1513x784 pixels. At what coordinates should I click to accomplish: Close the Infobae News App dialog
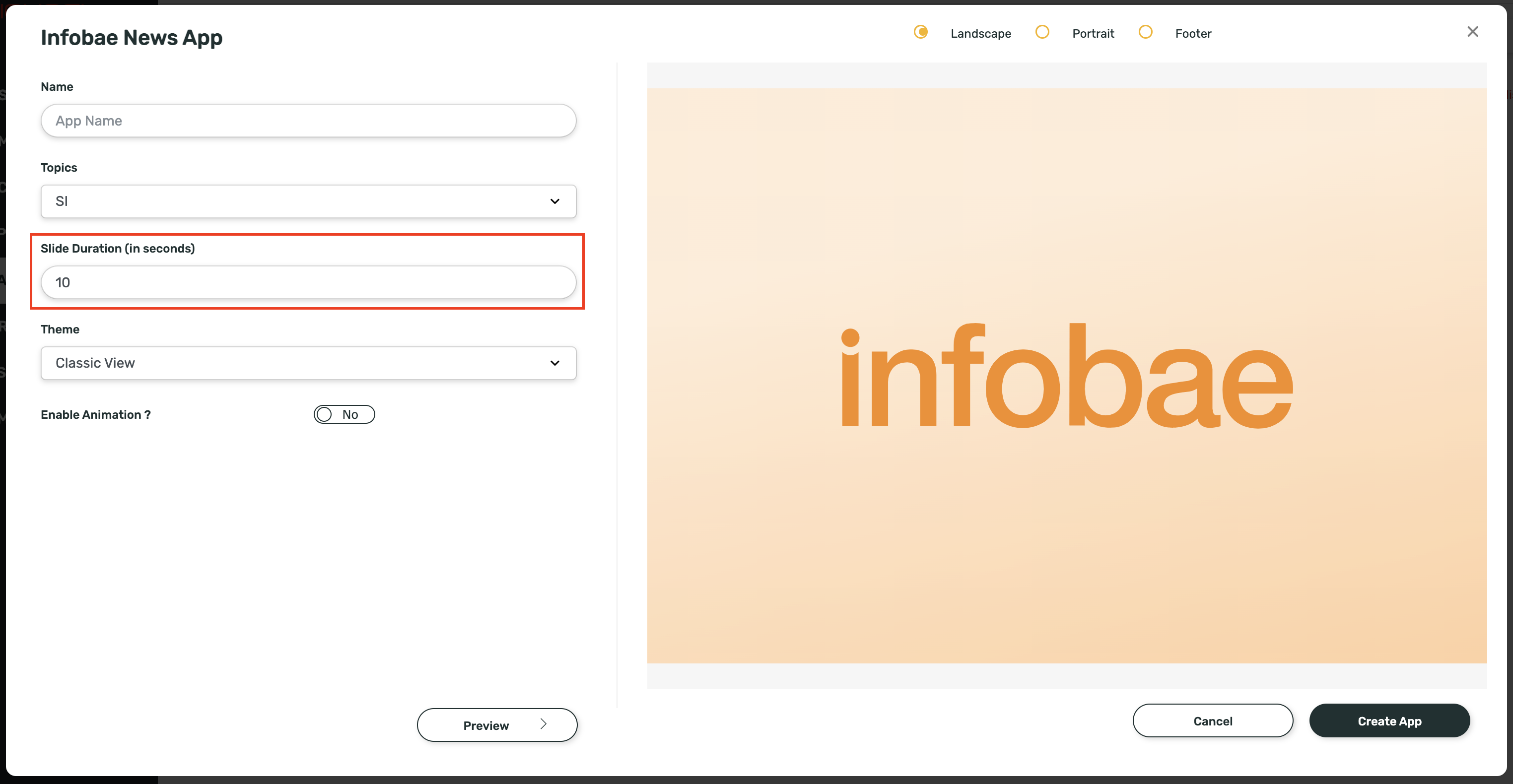[x=1472, y=32]
